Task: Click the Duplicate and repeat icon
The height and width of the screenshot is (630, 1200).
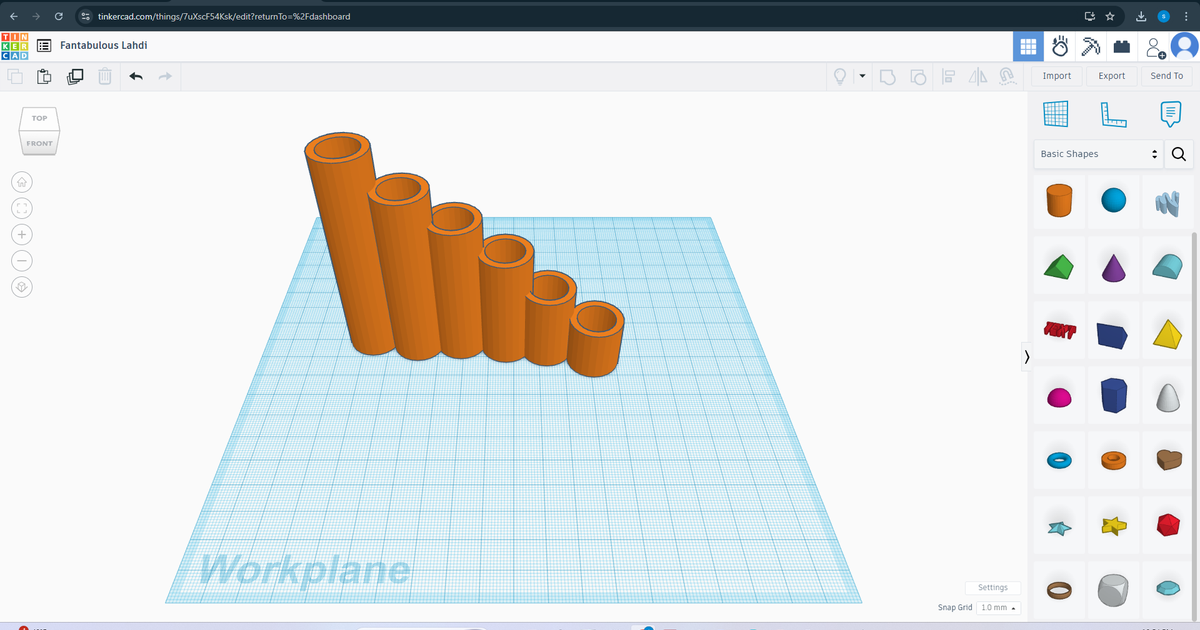Action: 75,76
